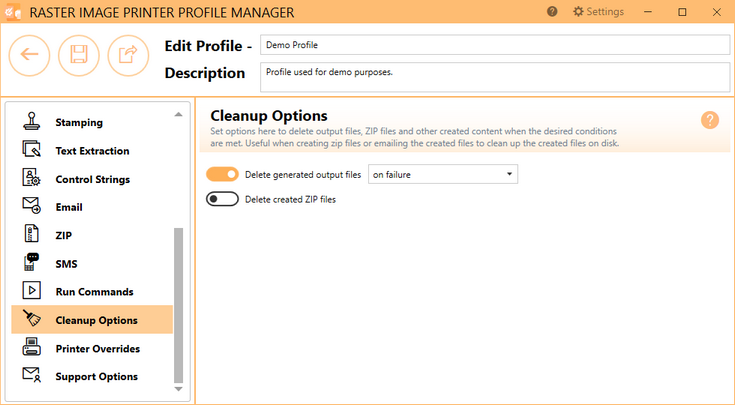735x405 pixels.
Task: Open Settings from the title bar
Action: click(x=599, y=12)
